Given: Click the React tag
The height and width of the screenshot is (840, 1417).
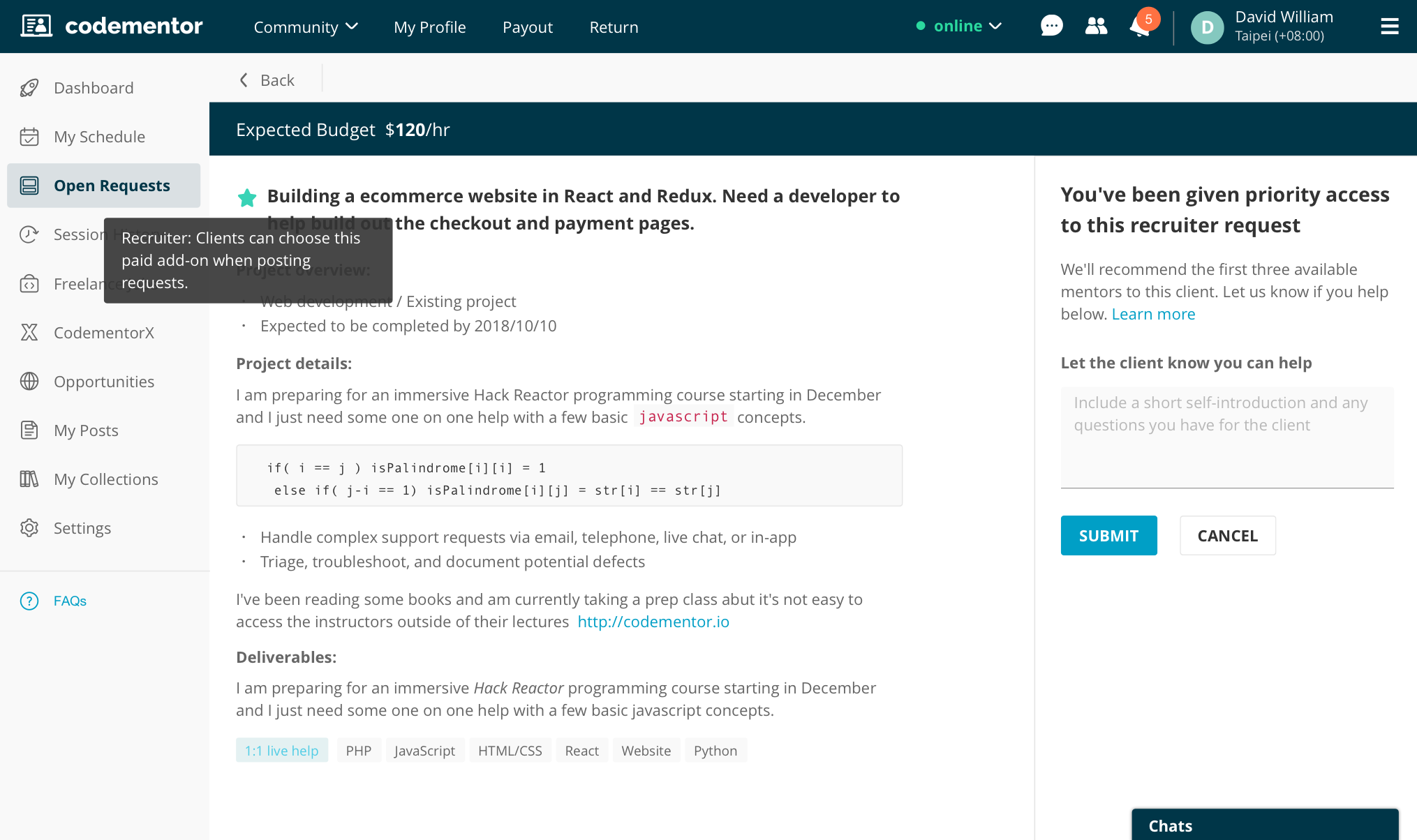Looking at the screenshot, I should [x=581, y=750].
